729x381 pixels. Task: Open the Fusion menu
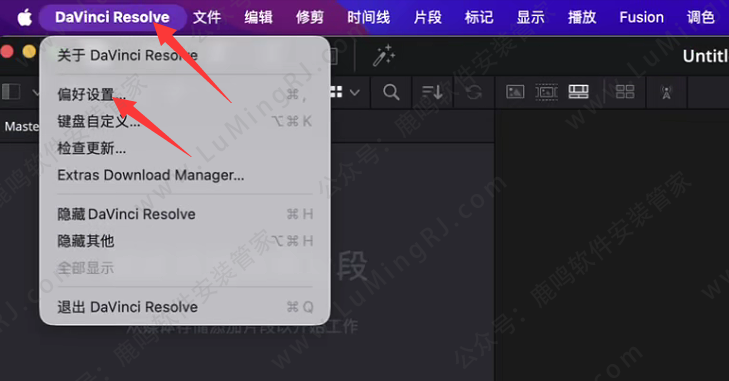(641, 18)
